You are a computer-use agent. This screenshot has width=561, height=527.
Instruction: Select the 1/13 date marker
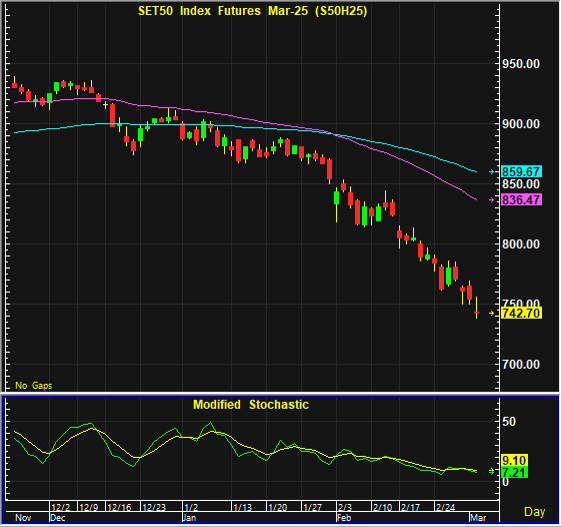click(x=243, y=507)
